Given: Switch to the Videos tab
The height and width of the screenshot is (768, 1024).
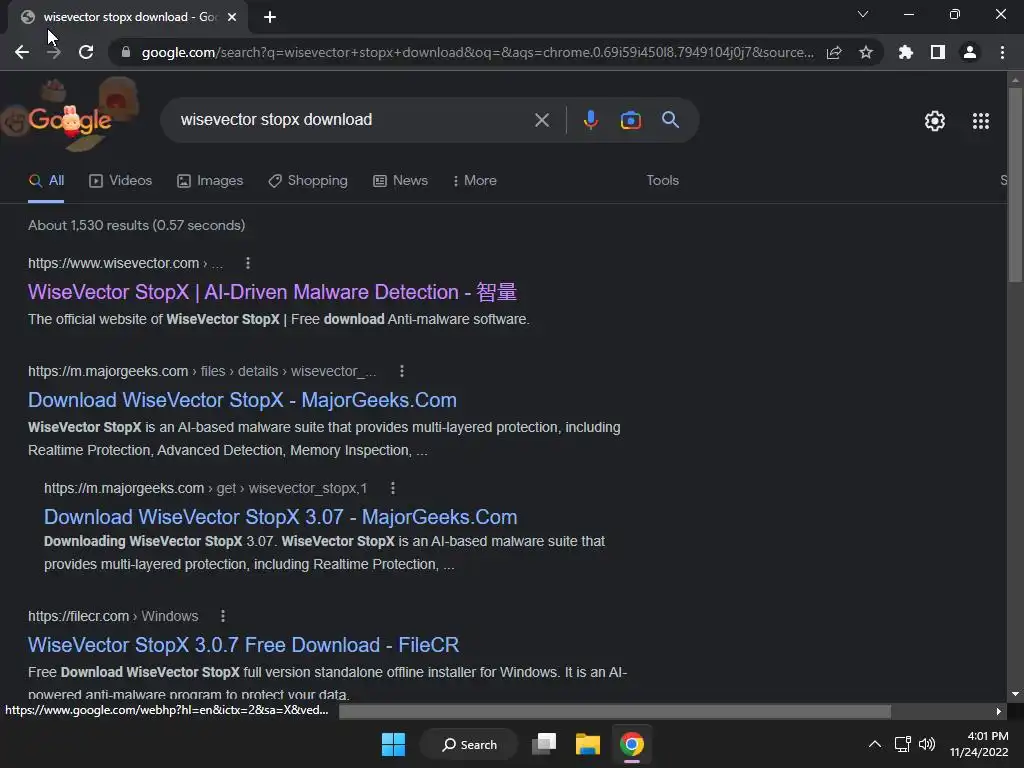Looking at the screenshot, I should pyautogui.click(x=121, y=181).
